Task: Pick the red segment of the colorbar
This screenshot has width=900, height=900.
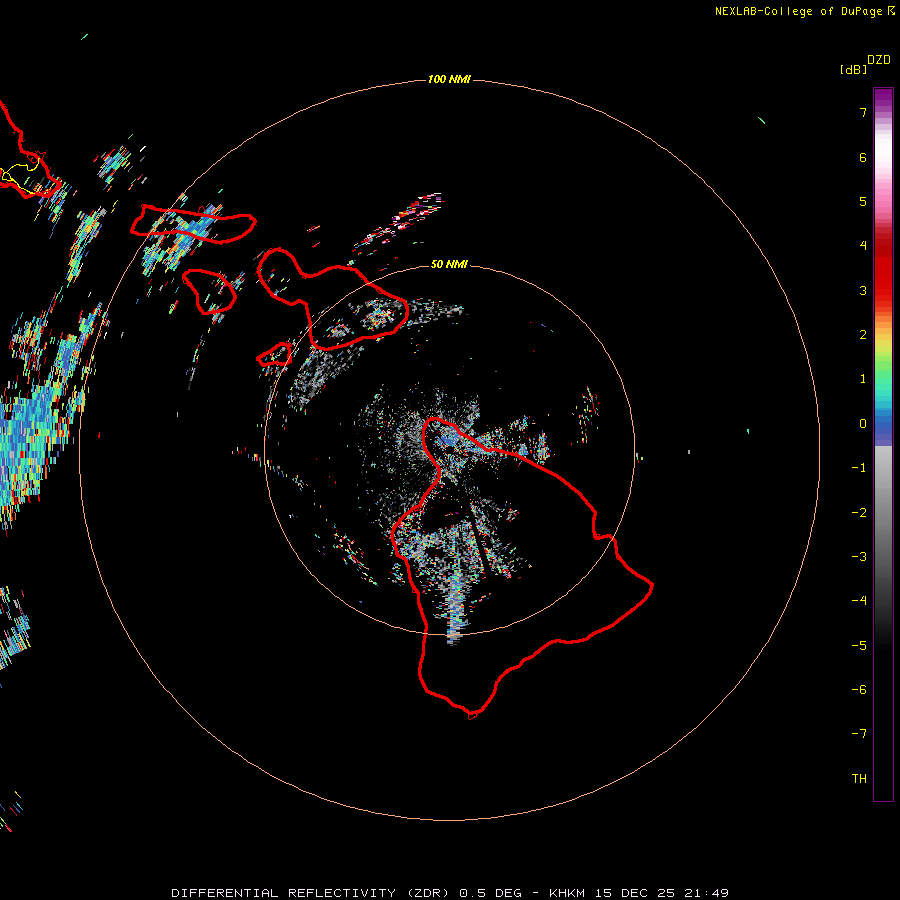Action: [883, 270]
